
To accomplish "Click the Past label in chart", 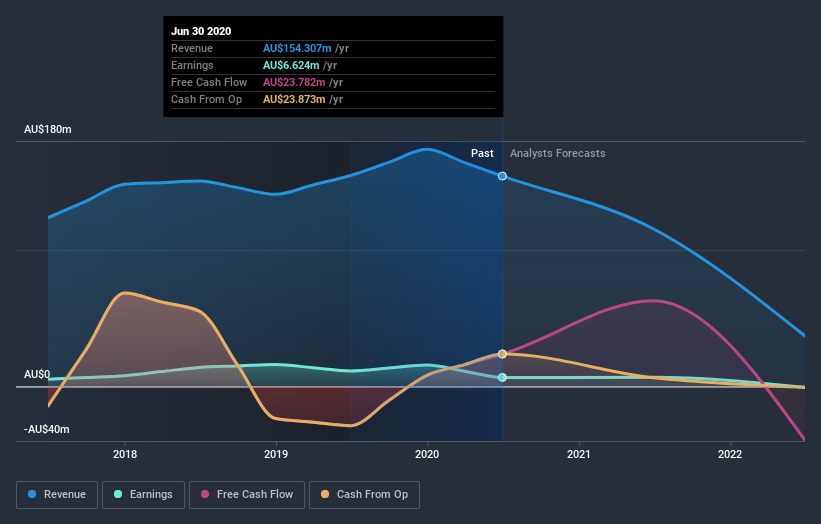I will (x=482, y=153).
